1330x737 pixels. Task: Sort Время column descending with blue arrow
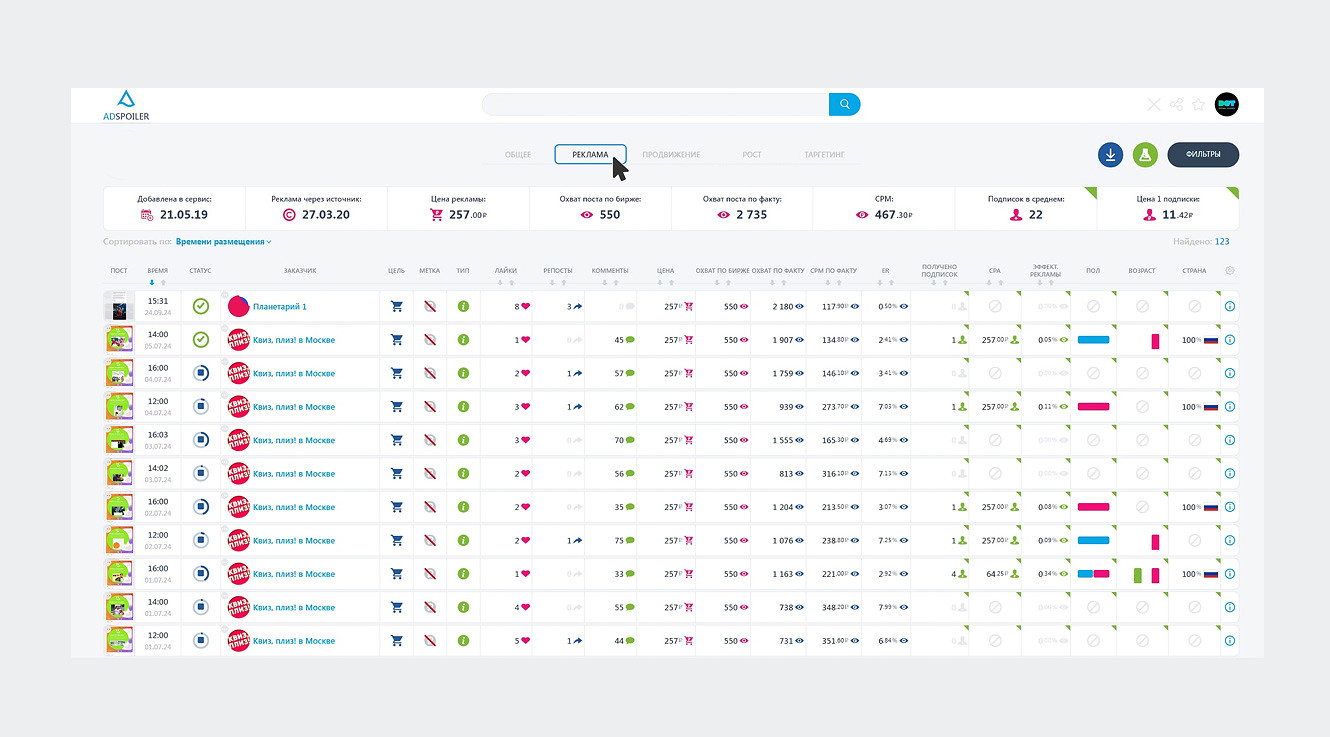[x=152, y=283]
